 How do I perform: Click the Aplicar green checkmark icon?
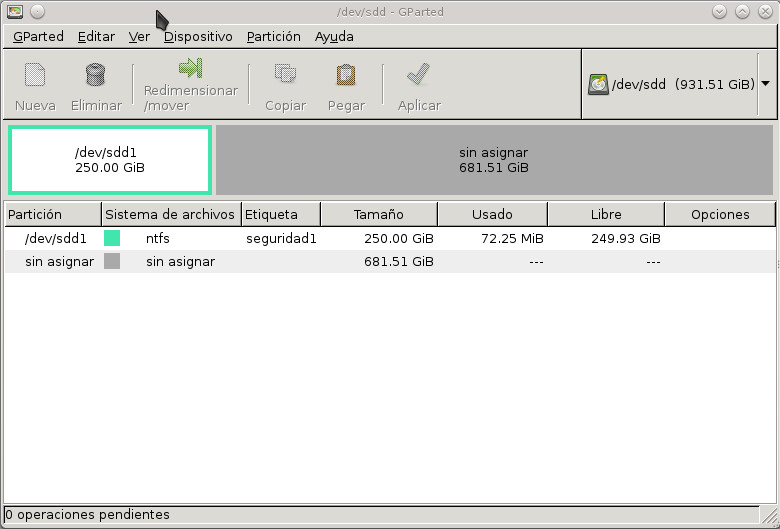click(418, 74)
